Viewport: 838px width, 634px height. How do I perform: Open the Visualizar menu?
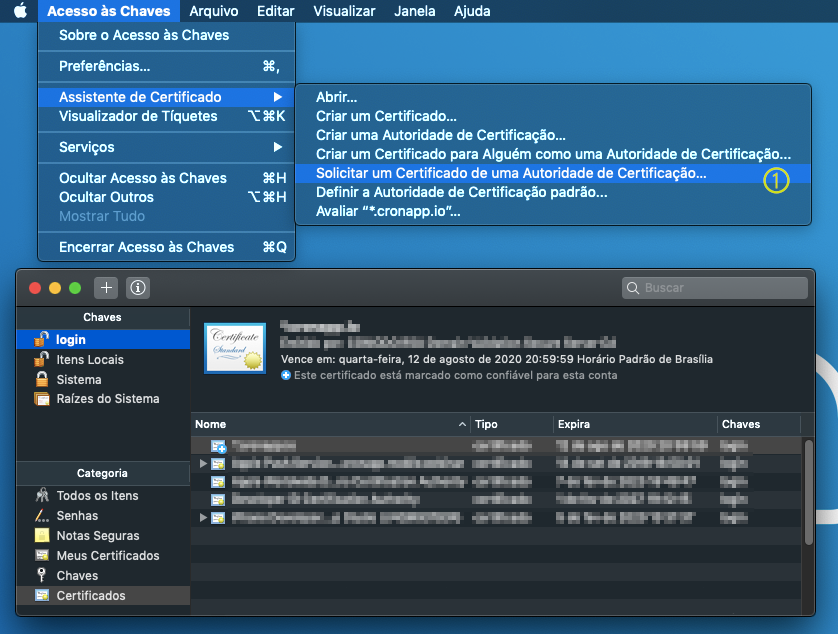tap(344, 11)
